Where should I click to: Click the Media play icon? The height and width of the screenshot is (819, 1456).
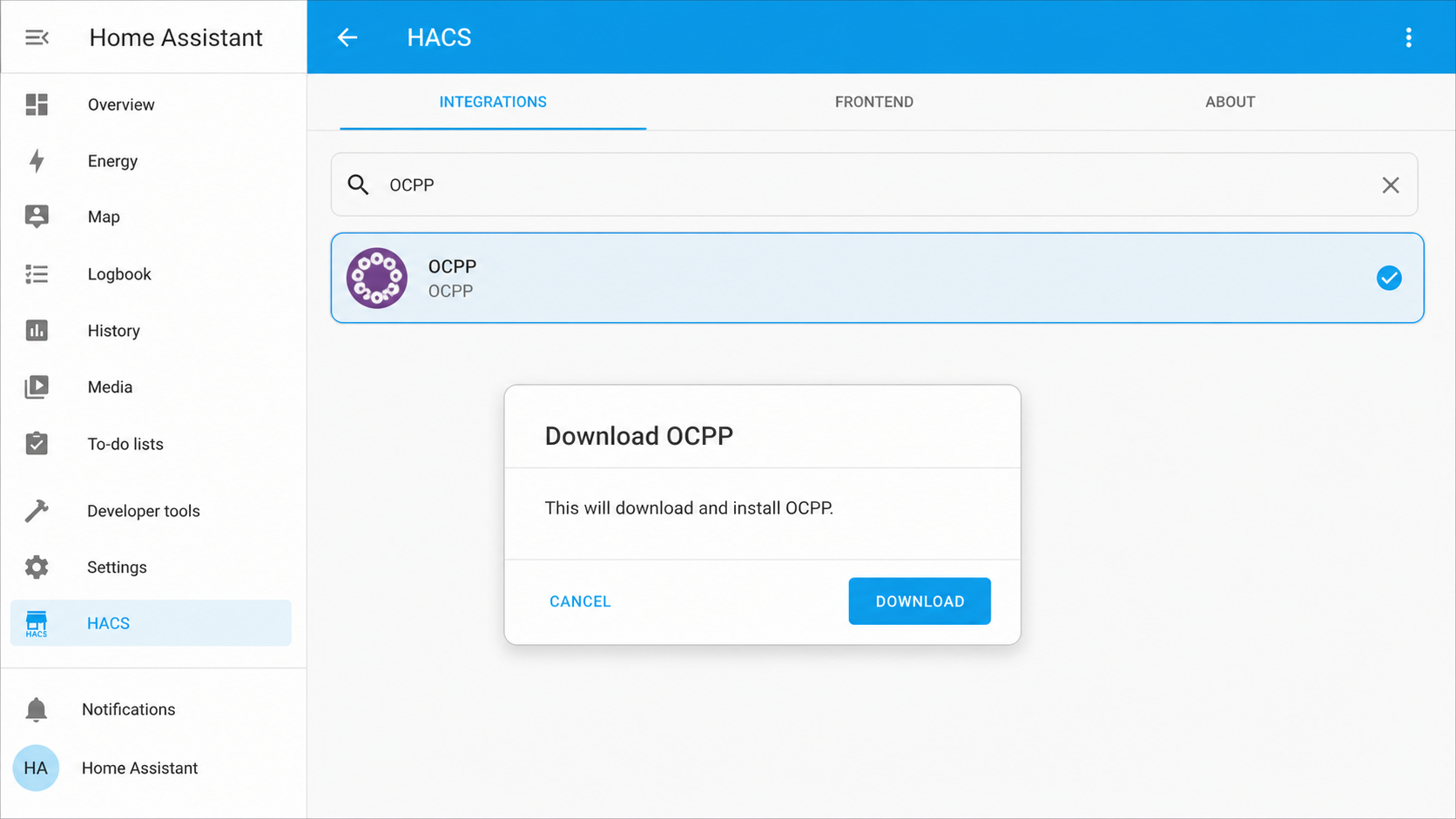tap(37, 387)
